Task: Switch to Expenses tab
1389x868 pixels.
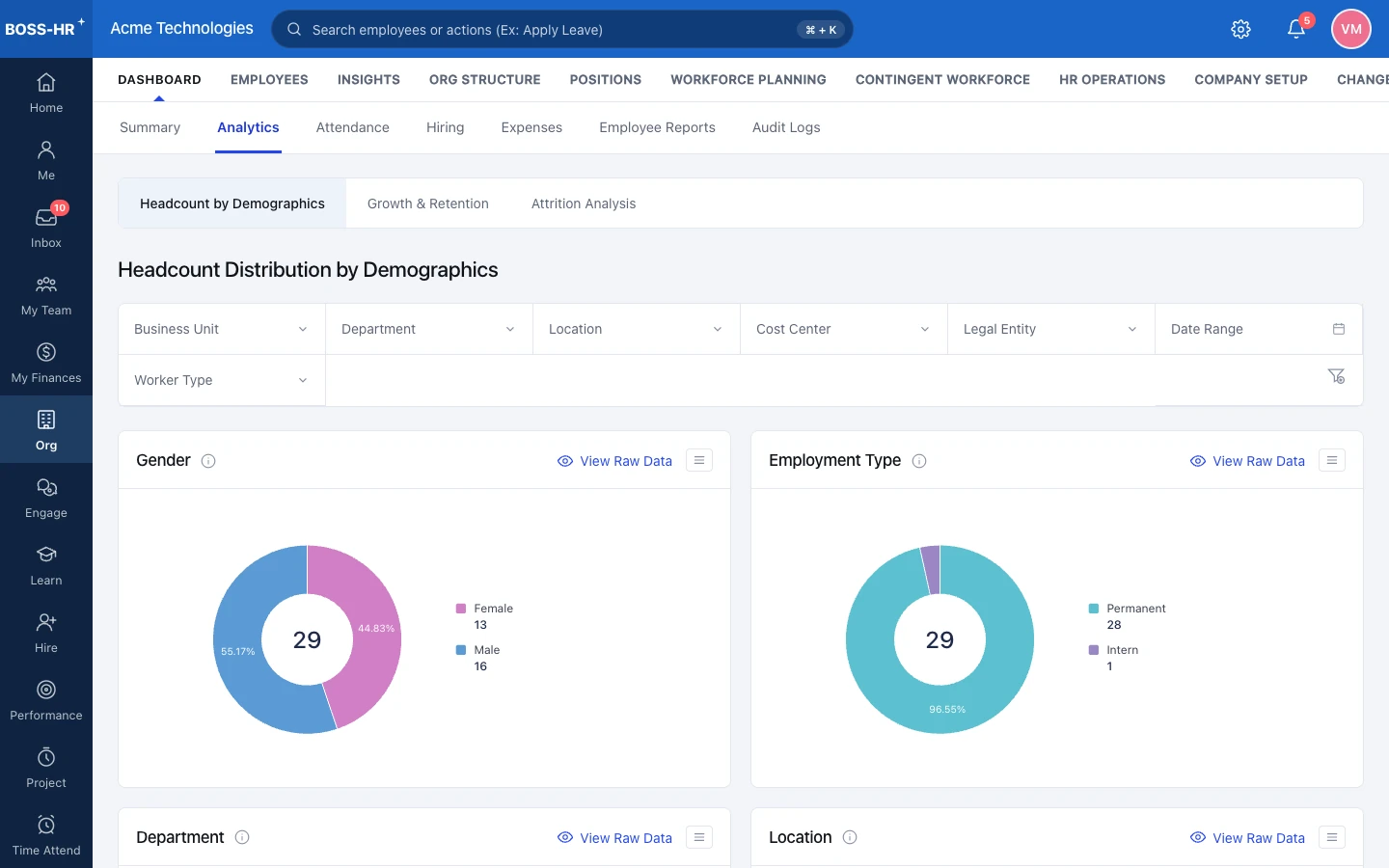Action: point(531,127)
